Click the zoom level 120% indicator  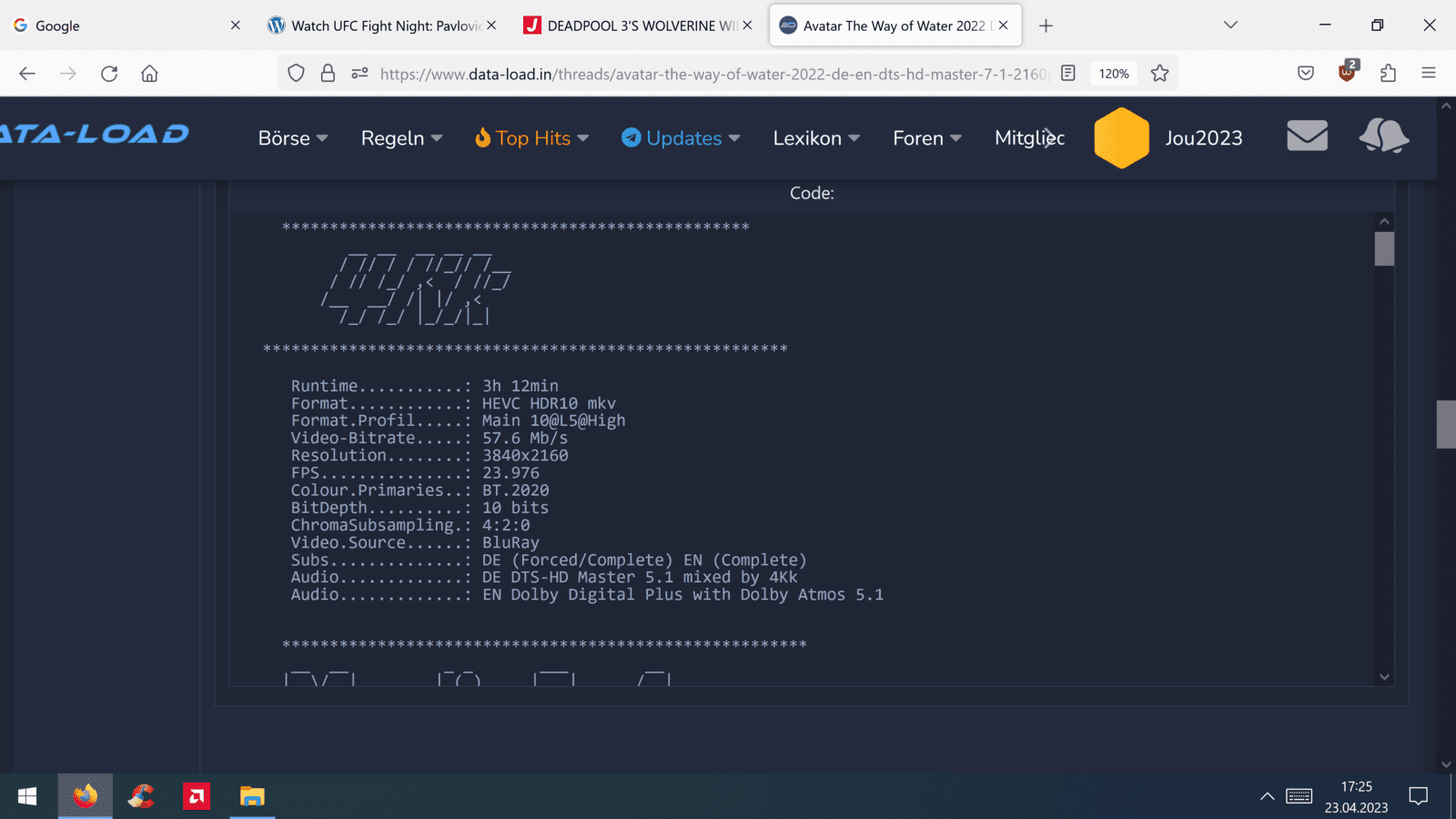[x=1114, y=74]
